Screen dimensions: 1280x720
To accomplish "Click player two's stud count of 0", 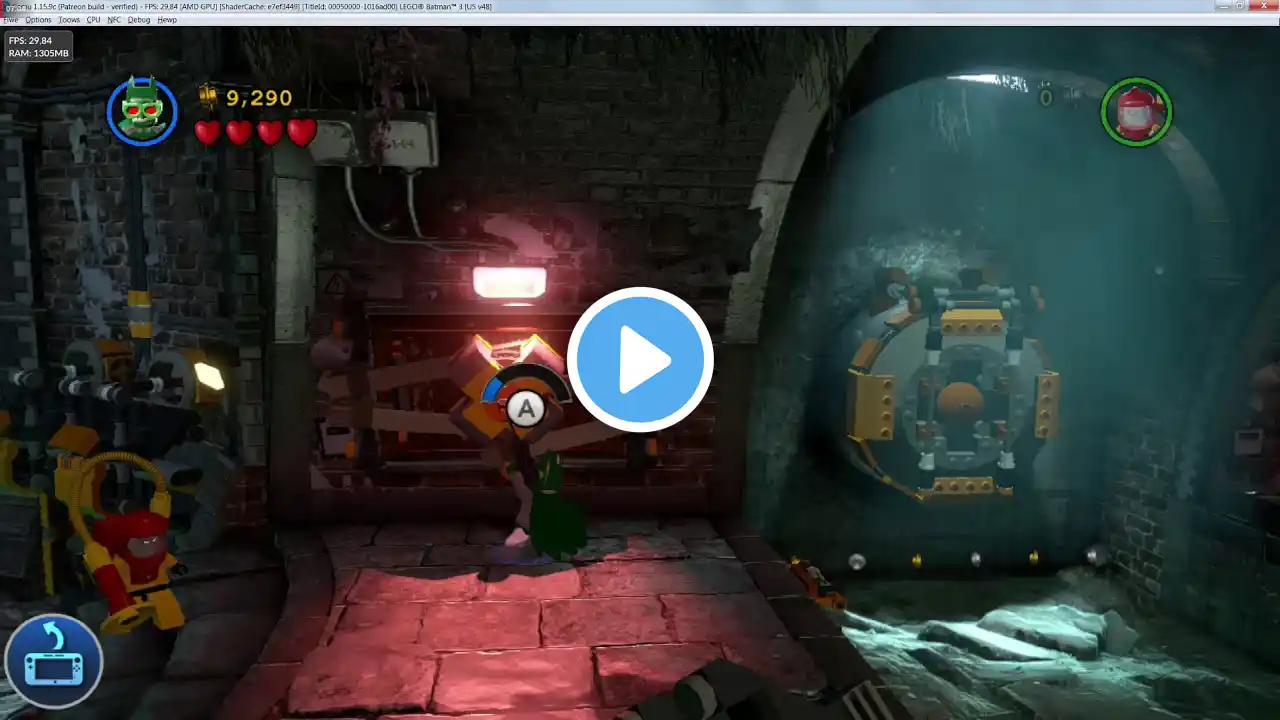I will tap(1046, 98).
